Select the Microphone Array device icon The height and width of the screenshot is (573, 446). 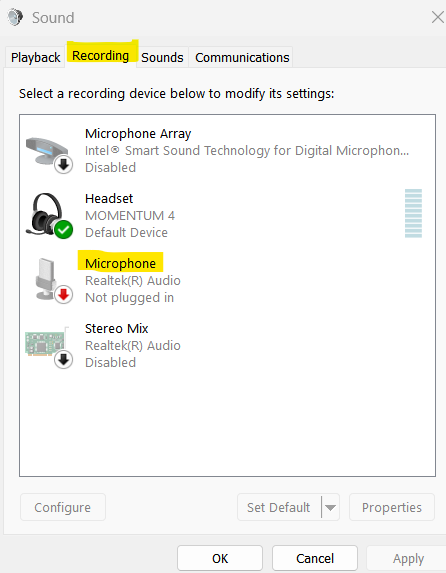pos(47,151)
